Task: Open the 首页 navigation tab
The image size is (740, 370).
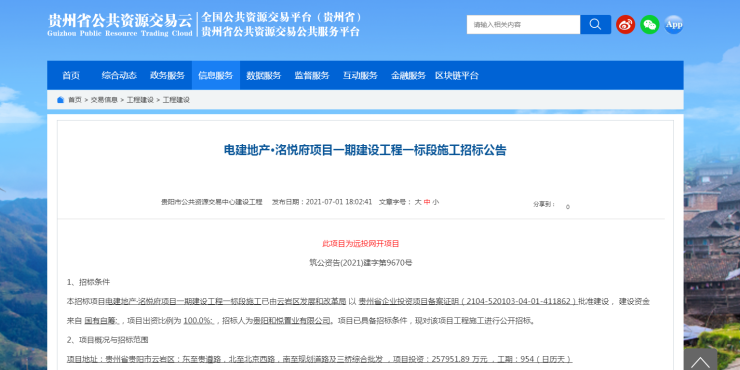Action: pyautogui.click(x=71, y=76)
